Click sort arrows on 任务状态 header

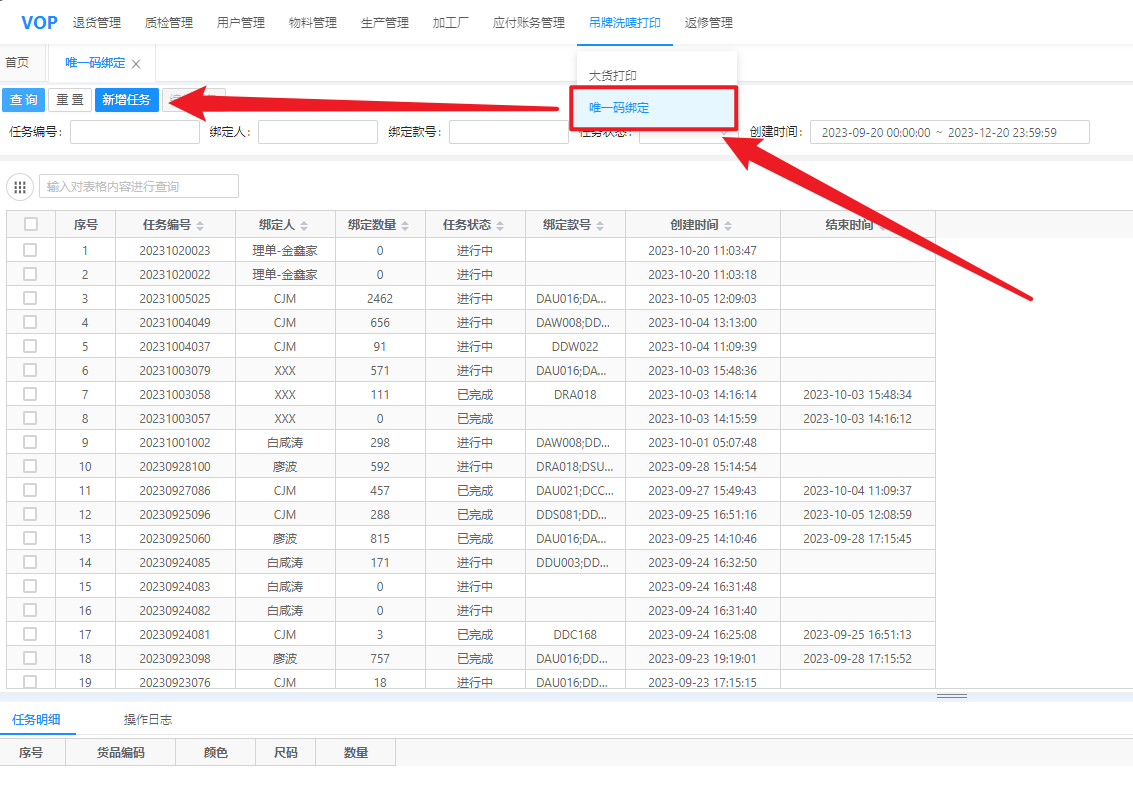[501, 226]
